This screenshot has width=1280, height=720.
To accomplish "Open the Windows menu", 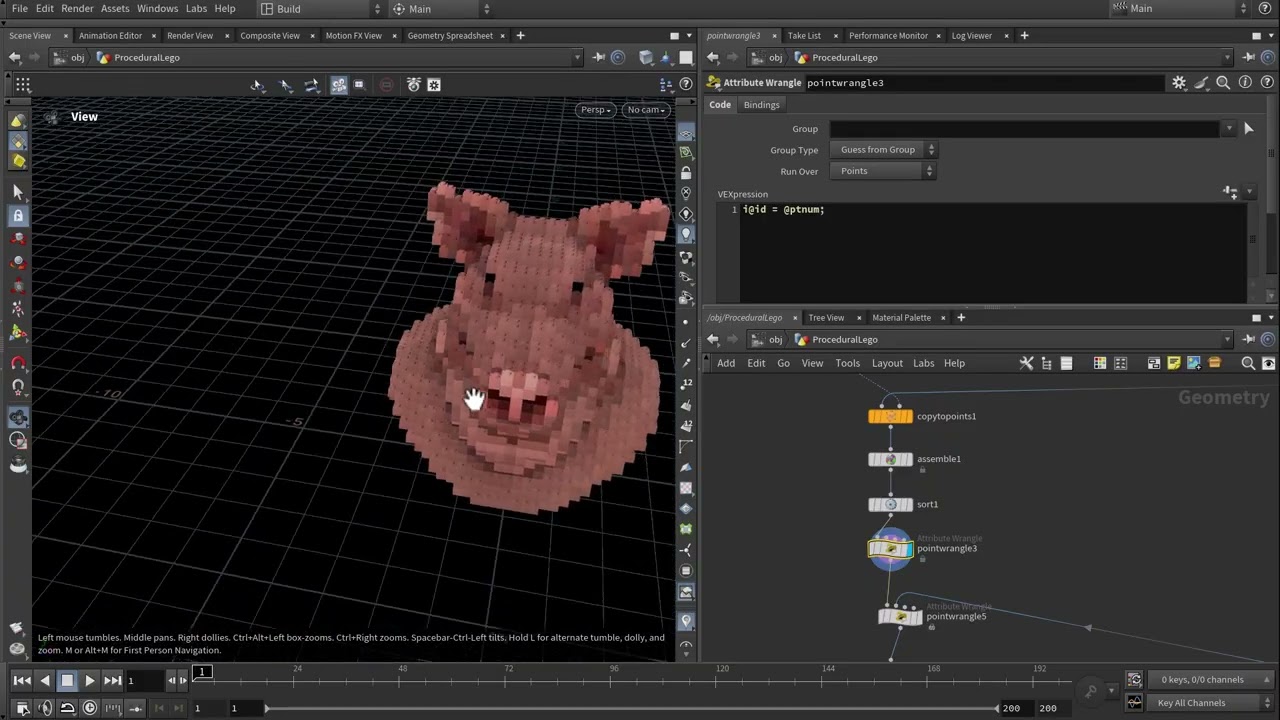I will coord(157,9).
